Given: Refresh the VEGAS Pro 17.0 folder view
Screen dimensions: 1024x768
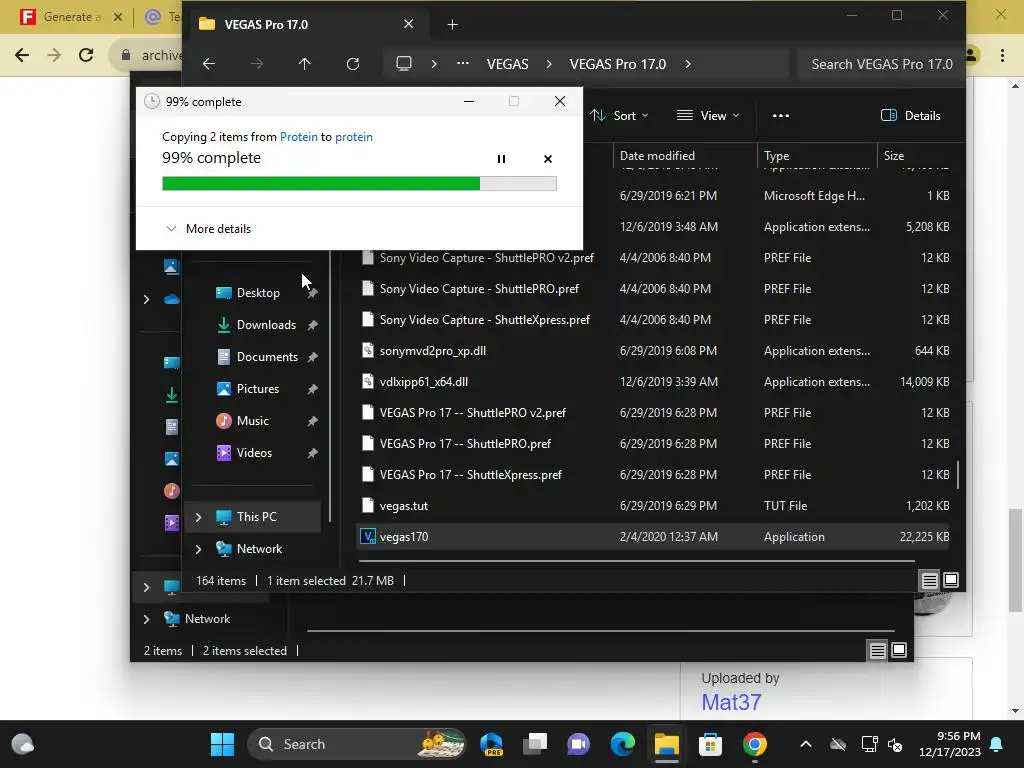Looking at the screenshot, I should 353,64.
